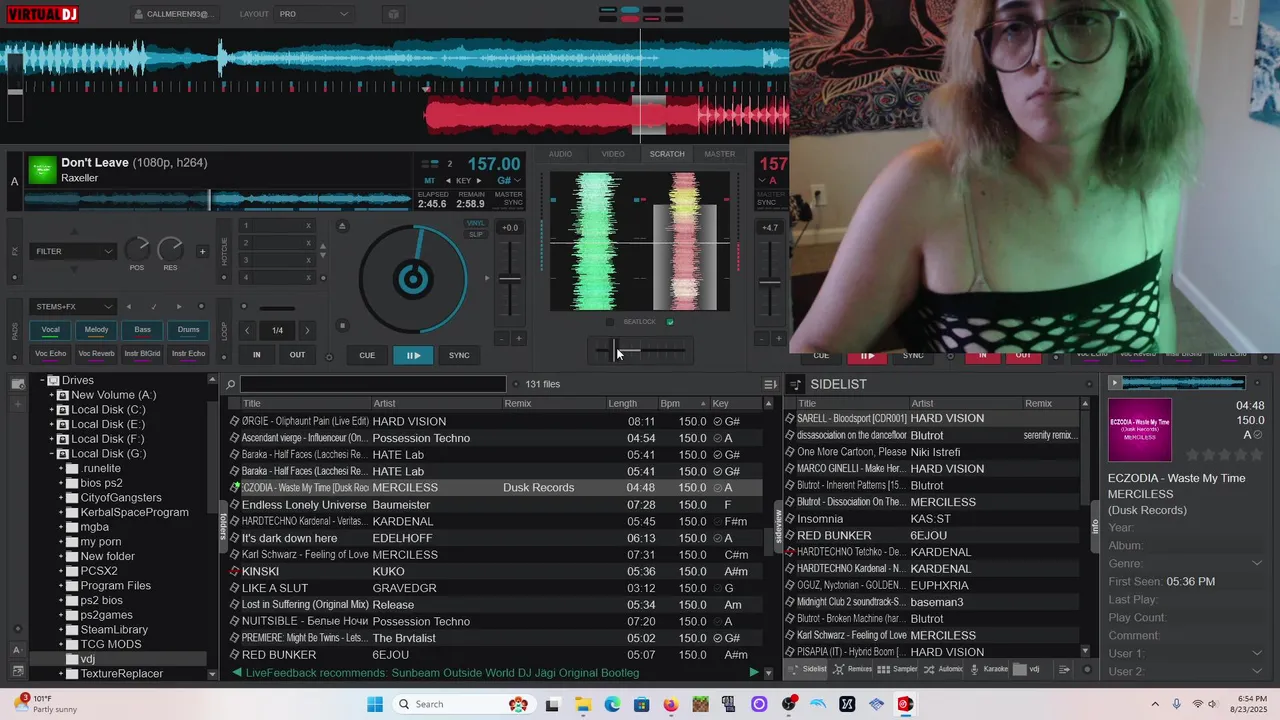Toggle the Drums stem pad
The height and width of the screenshot is (720, 1280).
click(x=188, y=329)
